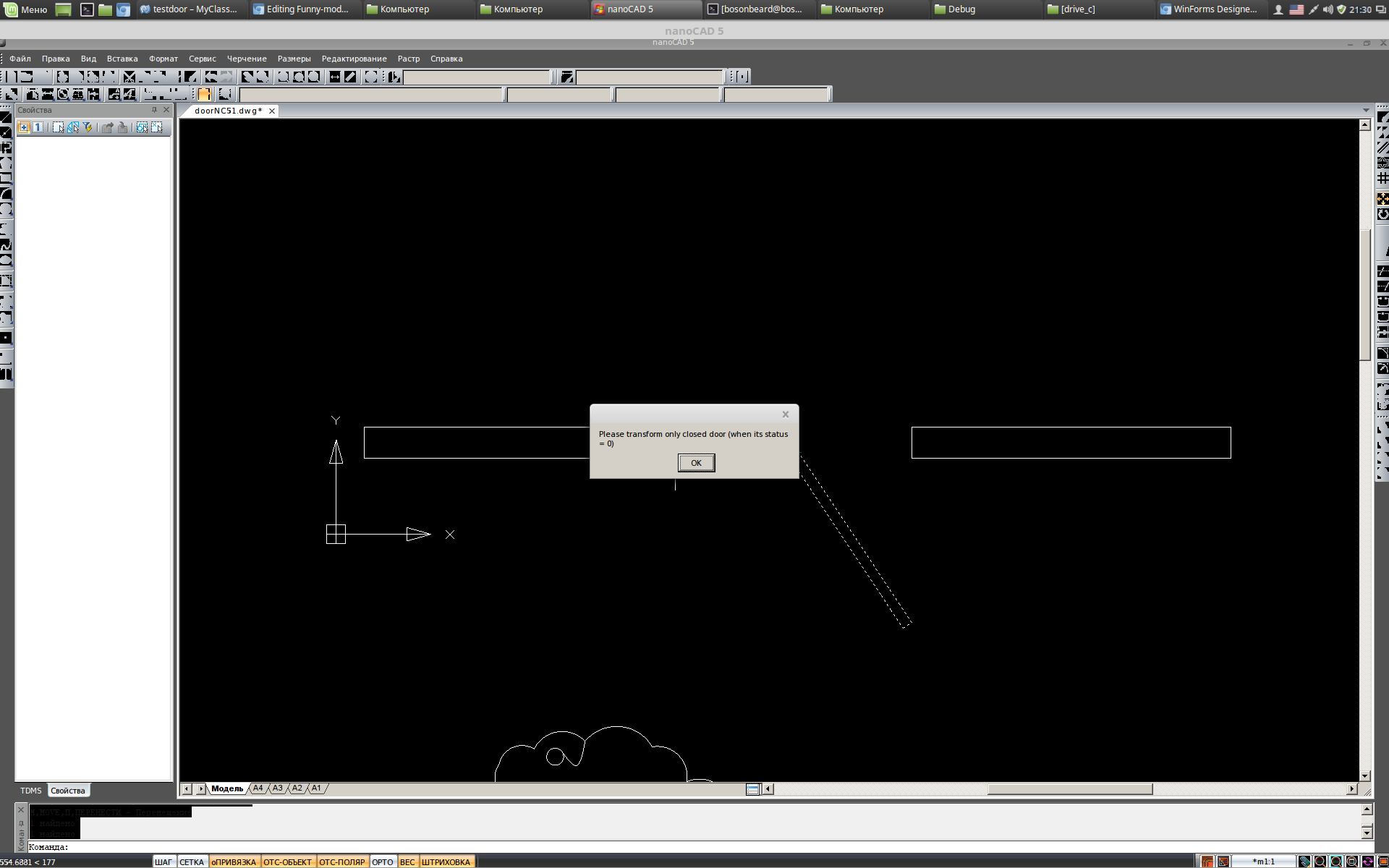Image resolution: width=1389 pixels, height=868 pixels.
Task: Toggle СЕТКА grid display
Action: 192,861
